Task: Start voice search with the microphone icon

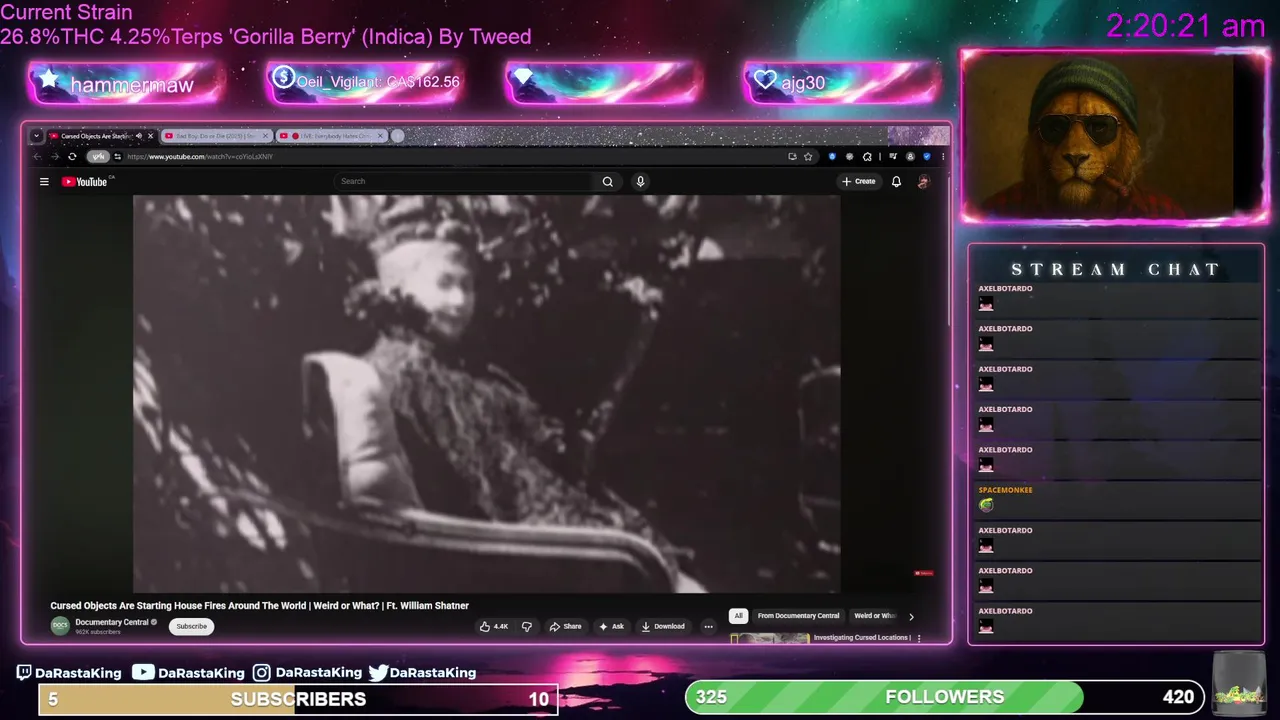Action: [x=640, y=181]
